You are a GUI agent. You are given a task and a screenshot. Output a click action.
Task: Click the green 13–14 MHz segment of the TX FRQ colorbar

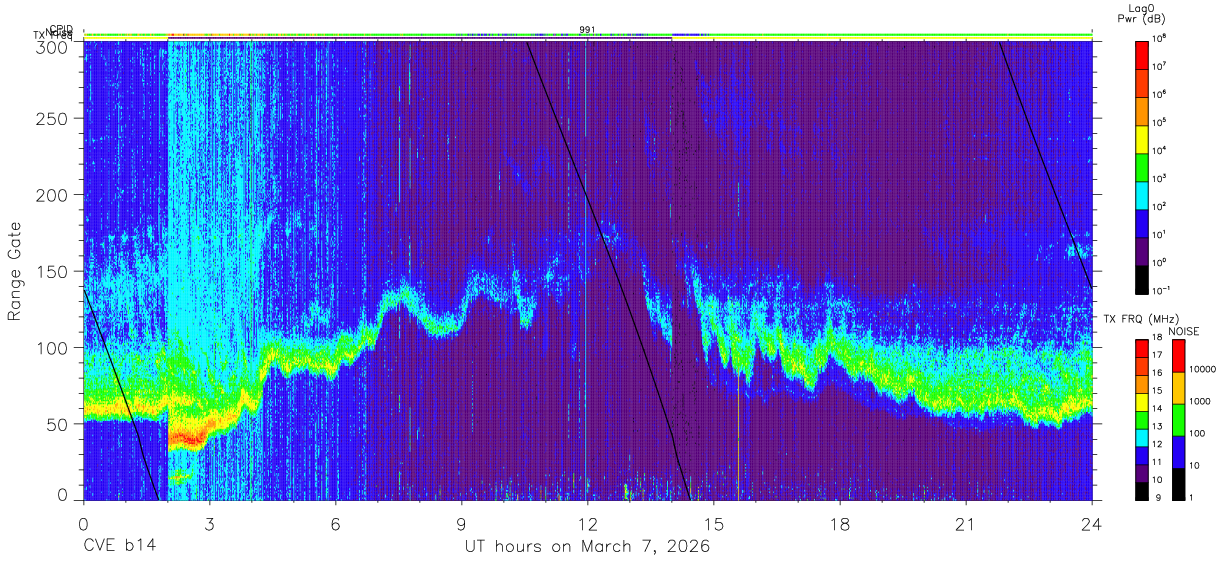pos(1141,420)
